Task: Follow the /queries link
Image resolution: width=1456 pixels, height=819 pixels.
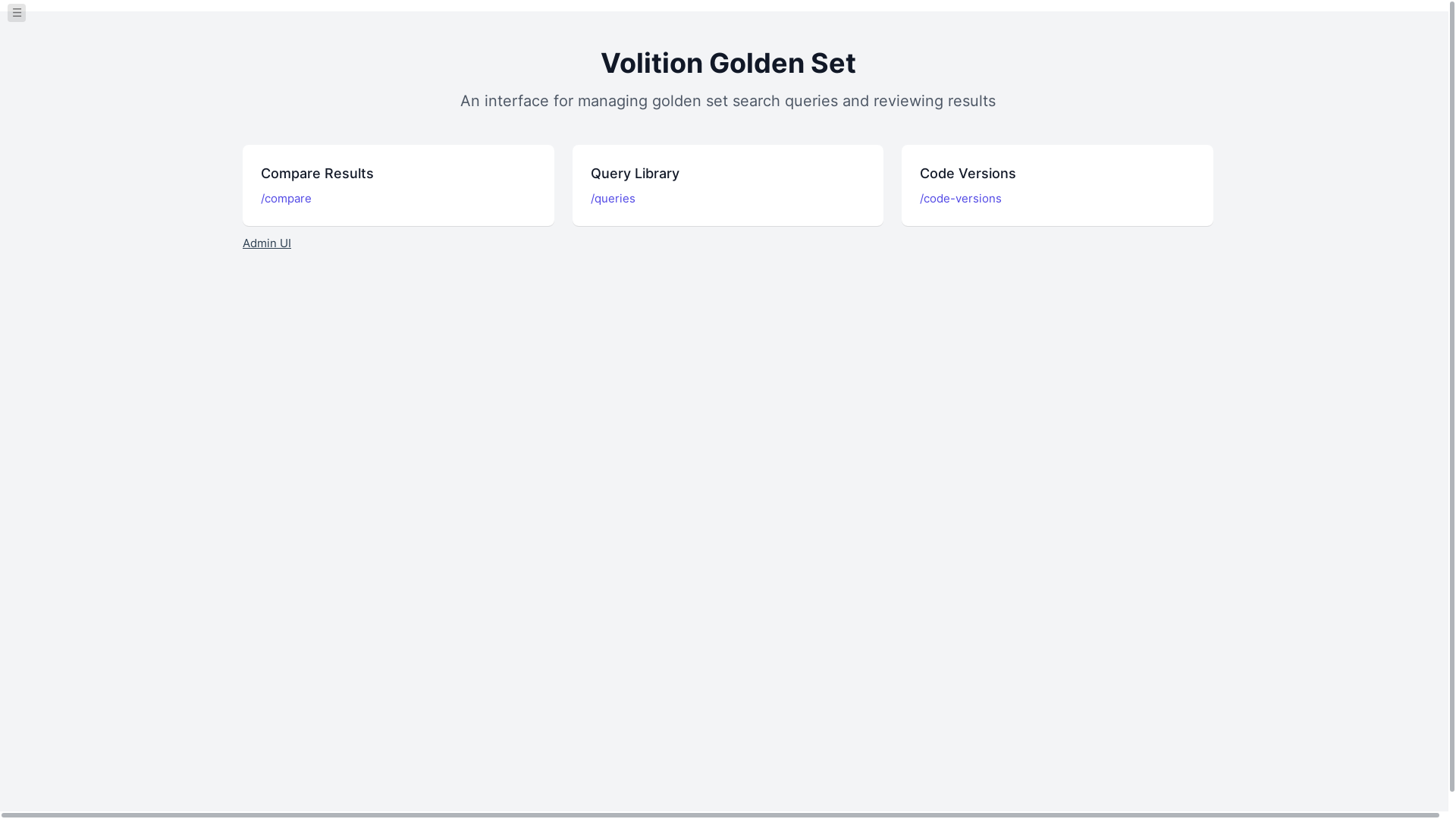Action: [x=613, y=199]
